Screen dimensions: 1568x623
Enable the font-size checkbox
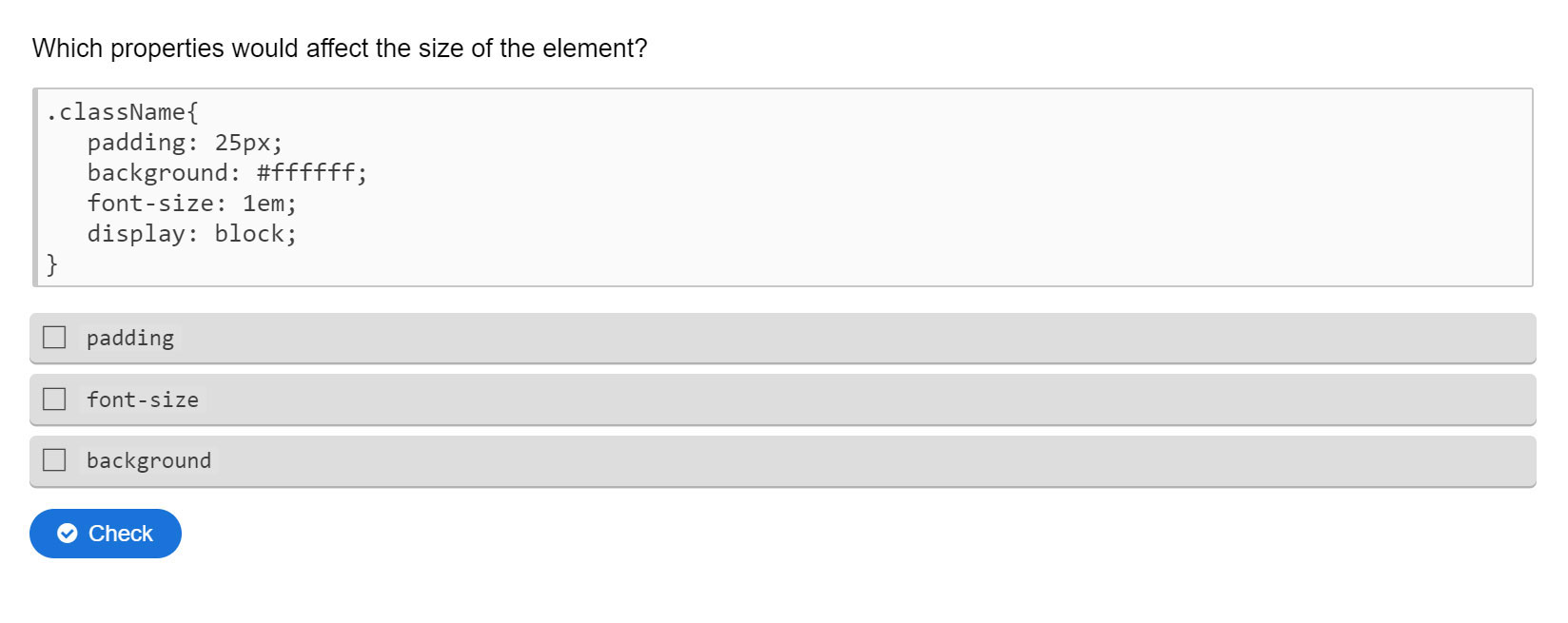coord(53,399)
